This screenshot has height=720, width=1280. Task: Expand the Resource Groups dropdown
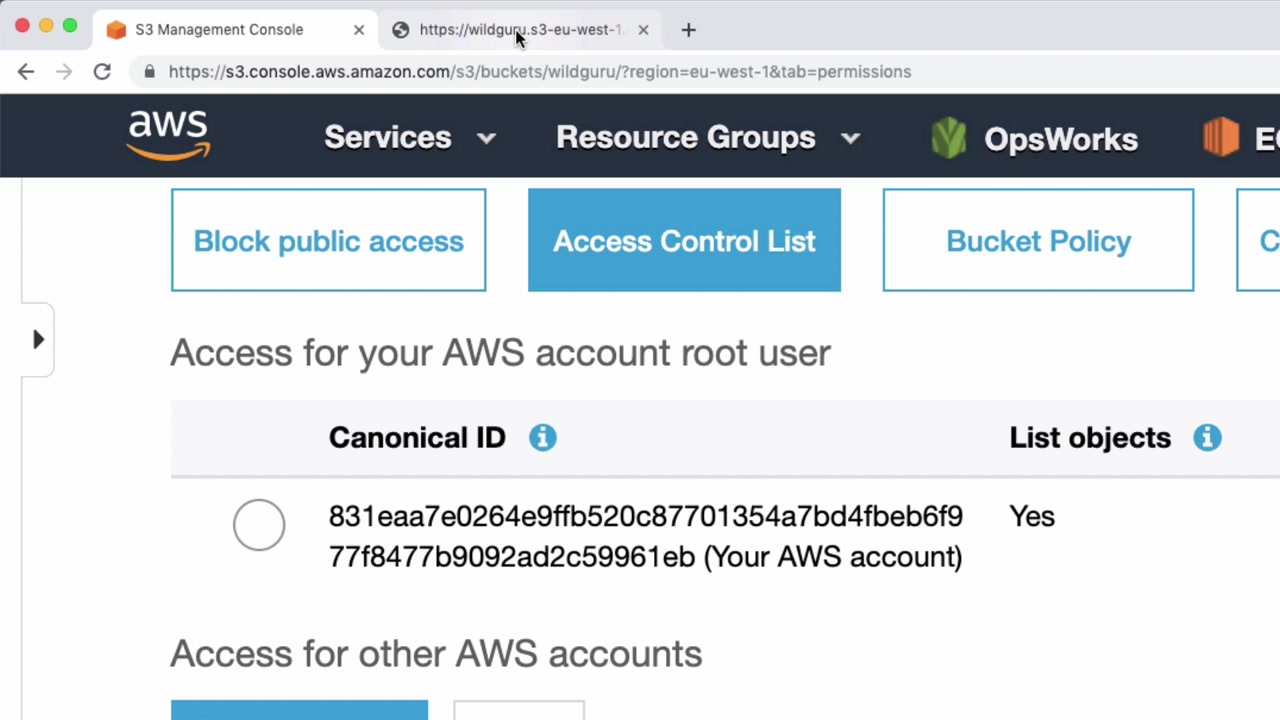tap(707, 138)
